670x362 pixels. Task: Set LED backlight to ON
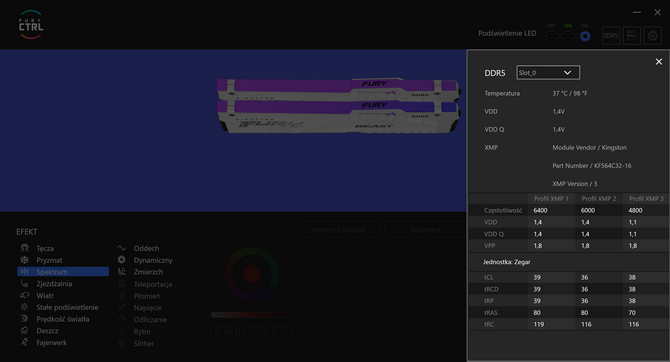(x=585, y=36)
